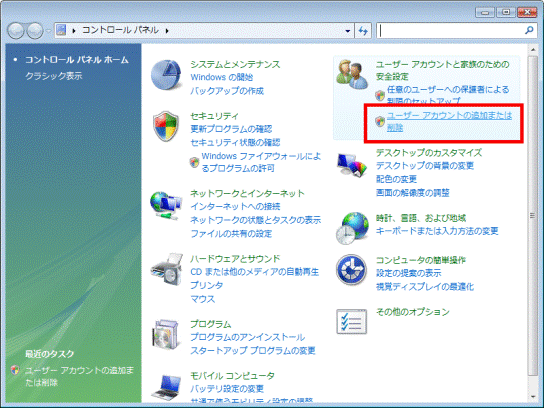The image size is (544, 408).
Task: Select コントロール パネル ホーム in sidebar
Action: pyautogui.click(x=77, y=60)
